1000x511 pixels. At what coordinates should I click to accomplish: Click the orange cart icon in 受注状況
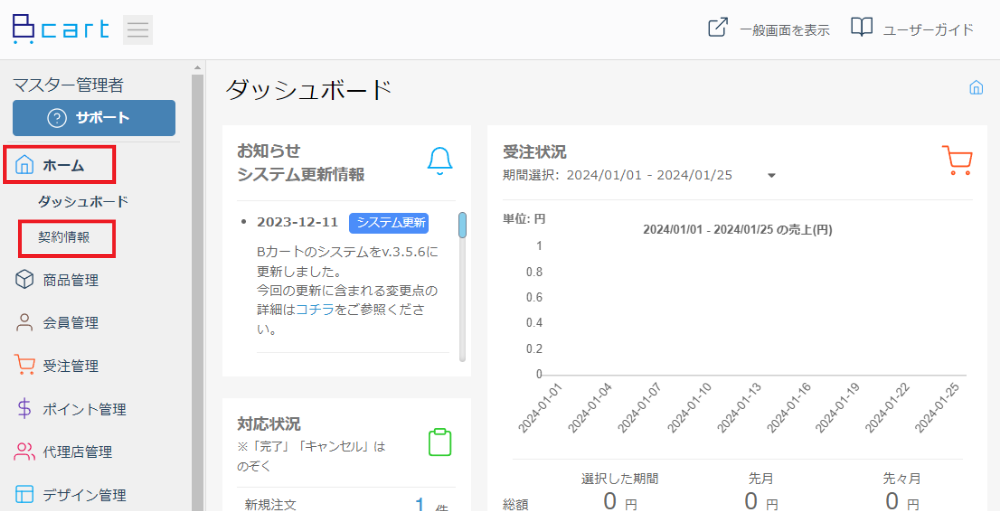pyautogui.click(x=957, y=159)
